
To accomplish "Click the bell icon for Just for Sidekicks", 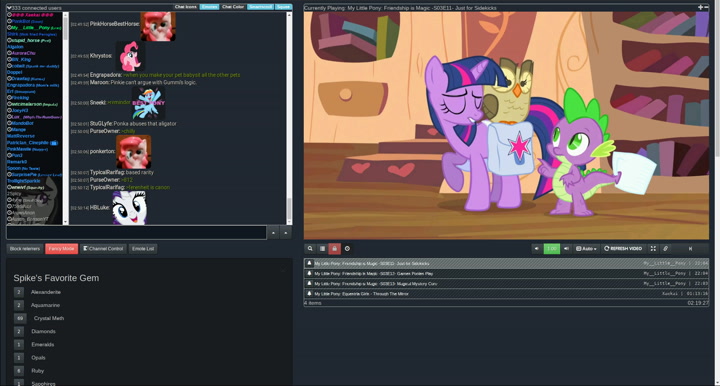I will (309, 263).
